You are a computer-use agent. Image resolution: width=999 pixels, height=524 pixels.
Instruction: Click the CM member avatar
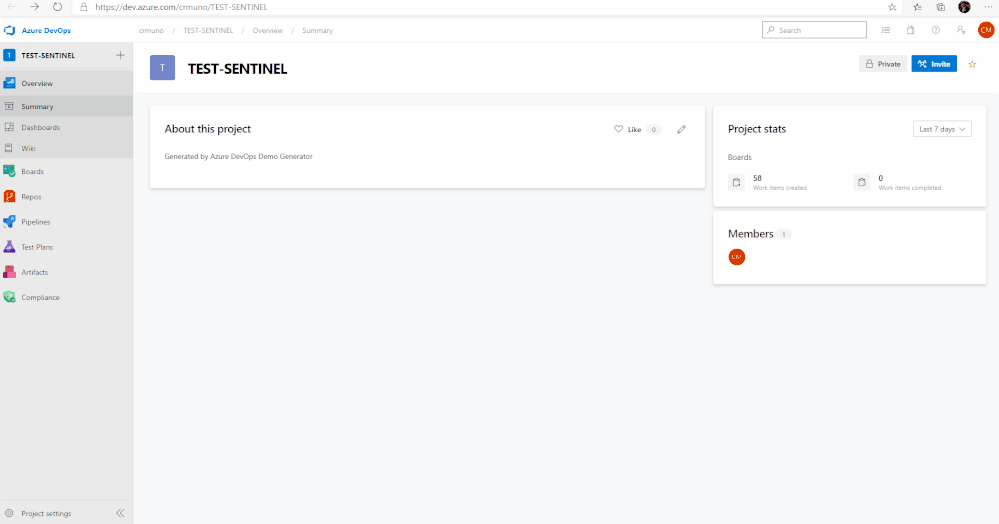click(737, 257)
